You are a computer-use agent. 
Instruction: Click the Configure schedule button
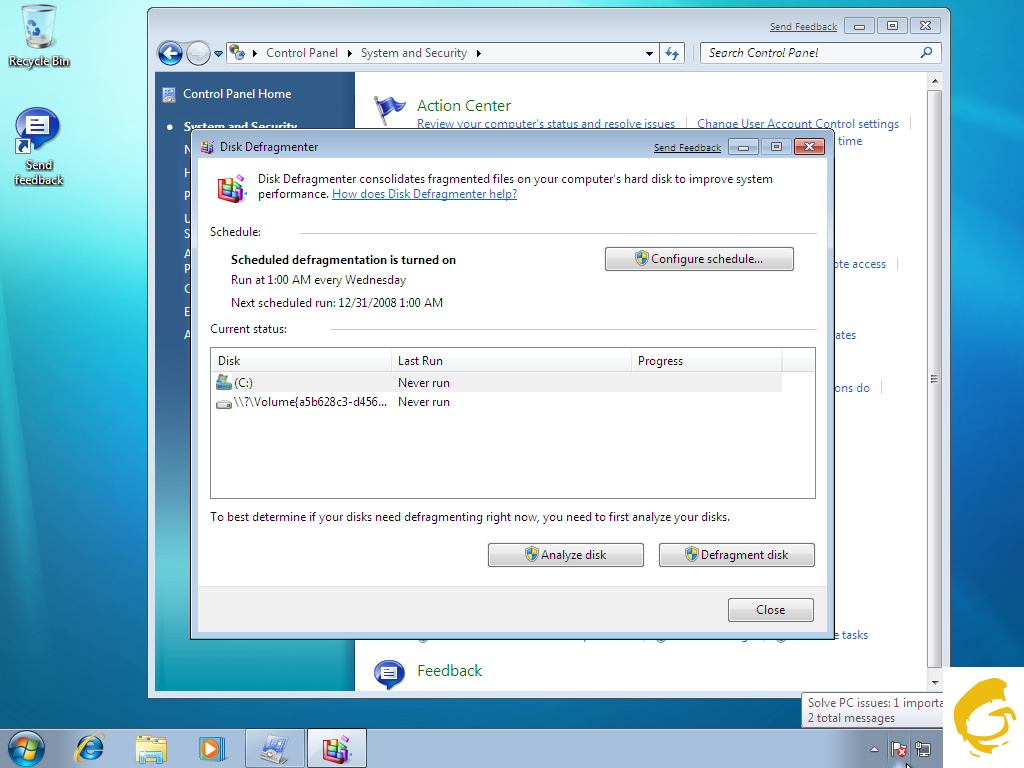pyautogui.click(x=699, y=259)
